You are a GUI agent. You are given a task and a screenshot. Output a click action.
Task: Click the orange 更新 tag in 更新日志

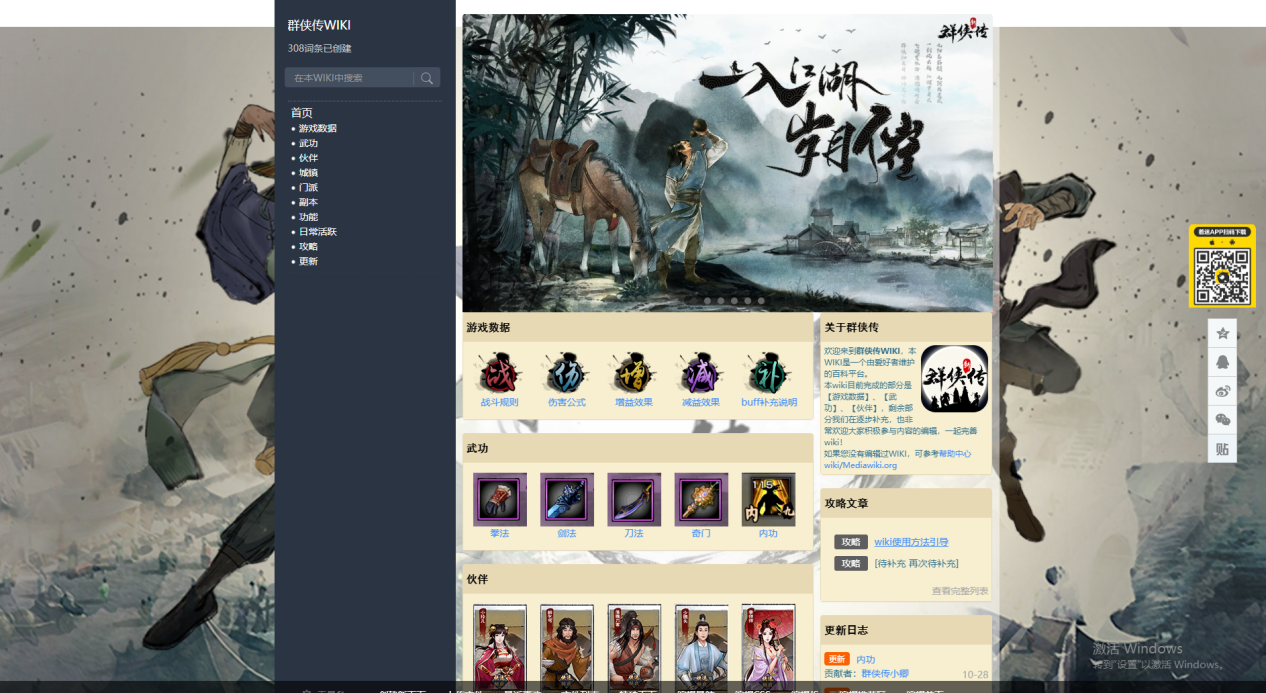(x=837, y=659)
